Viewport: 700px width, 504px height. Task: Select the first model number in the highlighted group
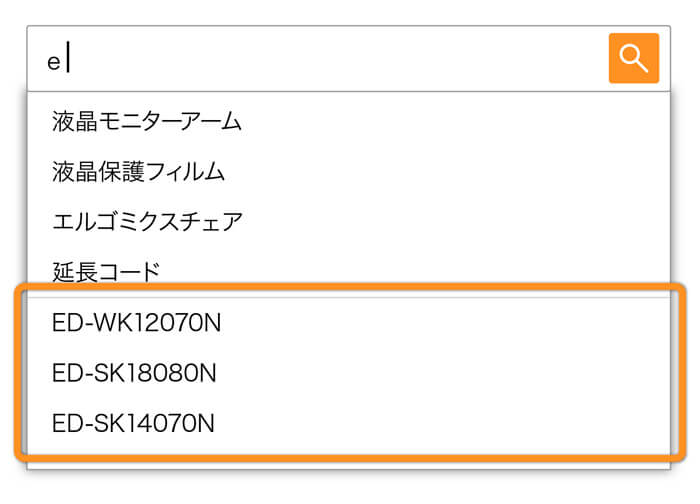[x=348, y=322]
